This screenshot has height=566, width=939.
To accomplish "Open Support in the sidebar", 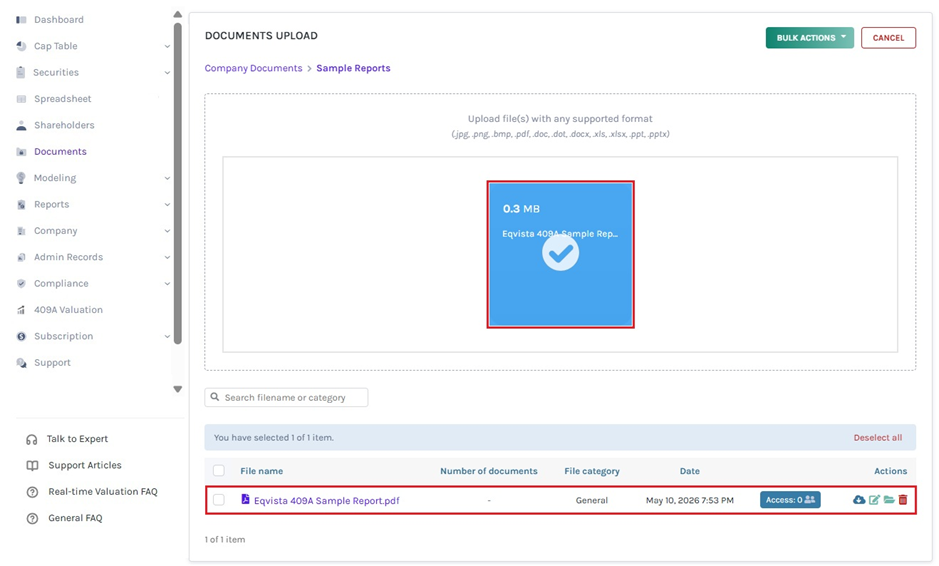I will [x=52, y=362].
